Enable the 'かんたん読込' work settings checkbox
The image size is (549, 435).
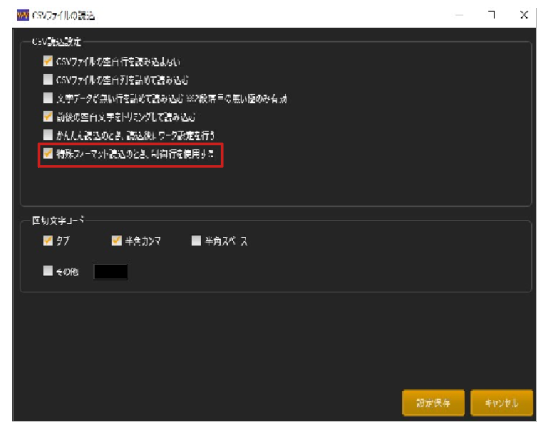(48, 134)
